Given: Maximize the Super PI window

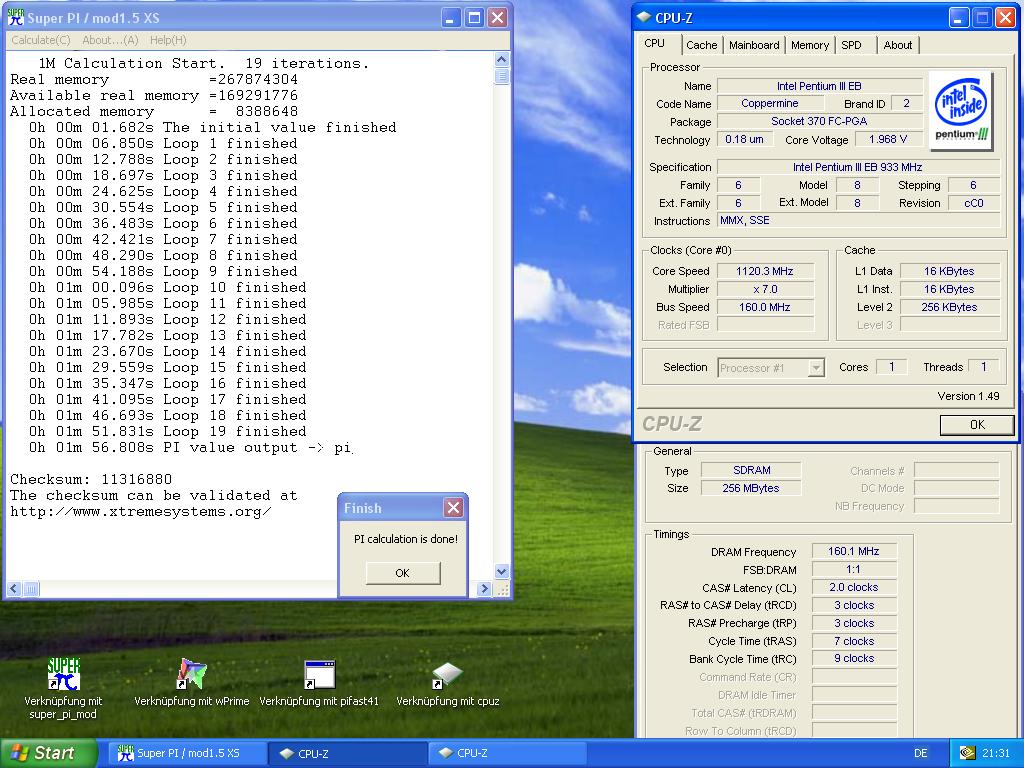Looking at the screenshot, I should (474, 18).
